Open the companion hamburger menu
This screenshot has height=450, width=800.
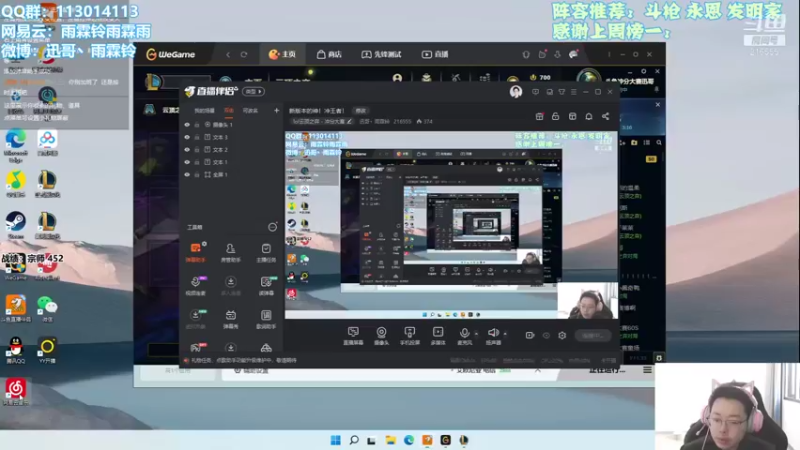574,92
